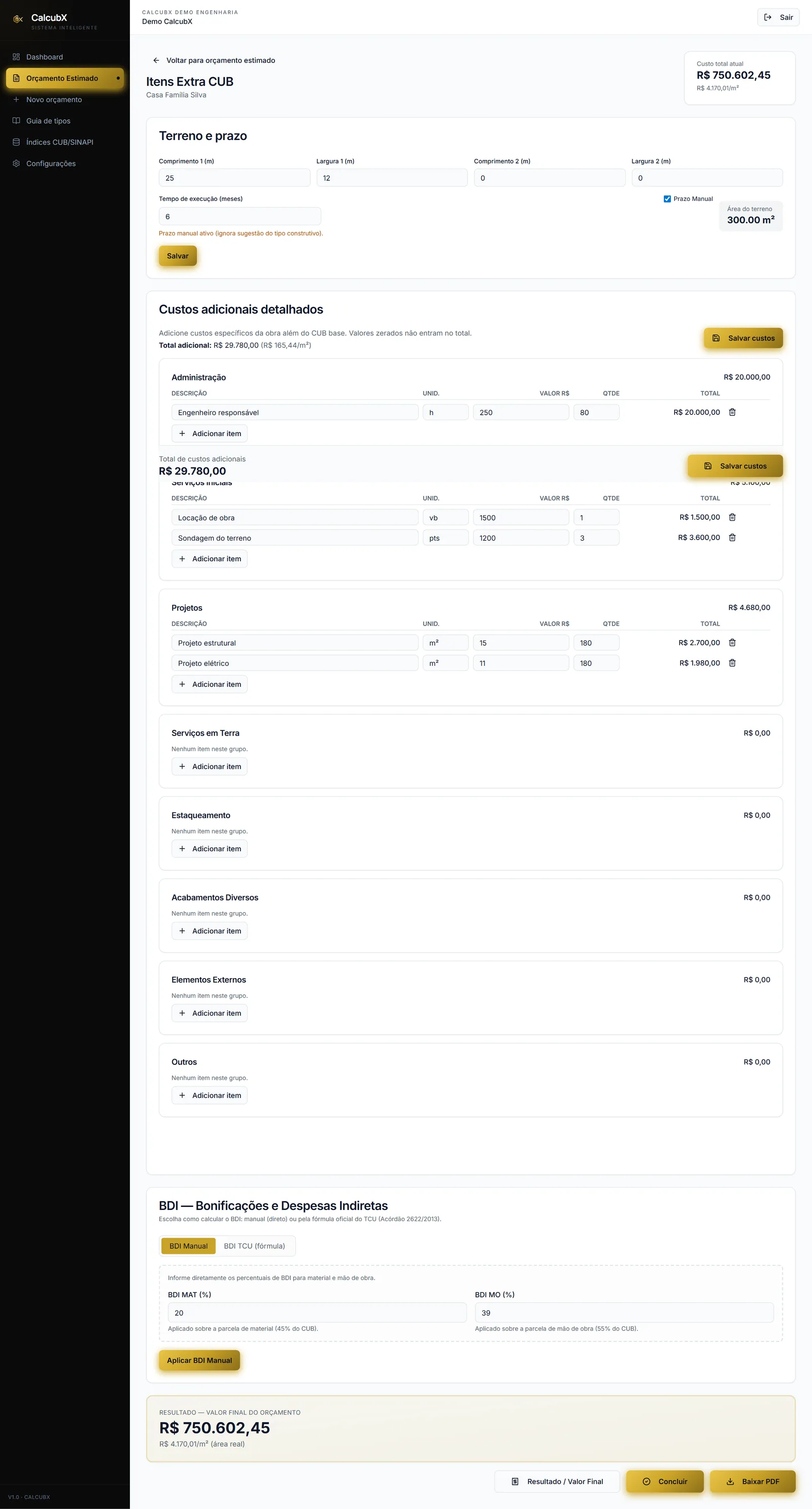Click the BDI MO (%) input field
Viewport: 812px width, 1509px height.
point(624,1313)
